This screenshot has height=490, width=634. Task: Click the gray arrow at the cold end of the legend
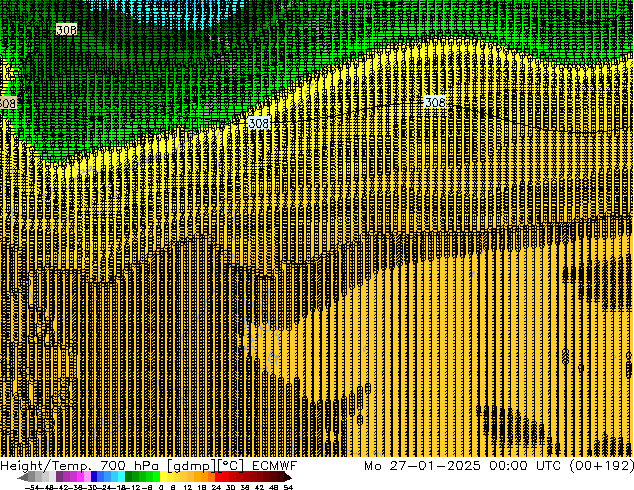(x=23, y=477)
